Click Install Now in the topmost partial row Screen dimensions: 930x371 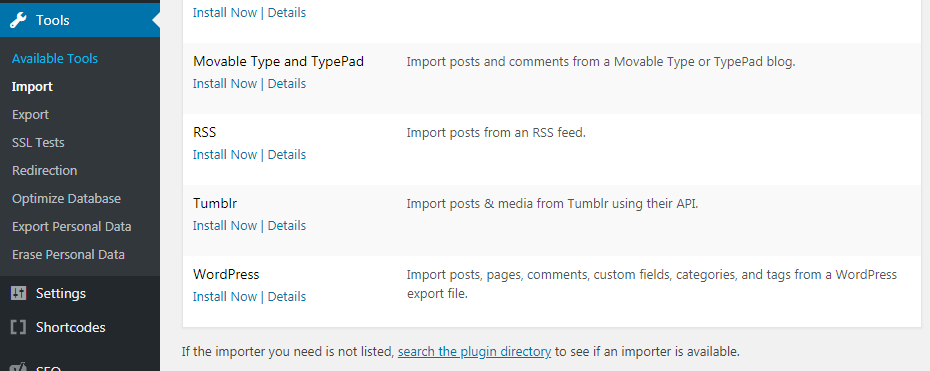pos(225,12)
